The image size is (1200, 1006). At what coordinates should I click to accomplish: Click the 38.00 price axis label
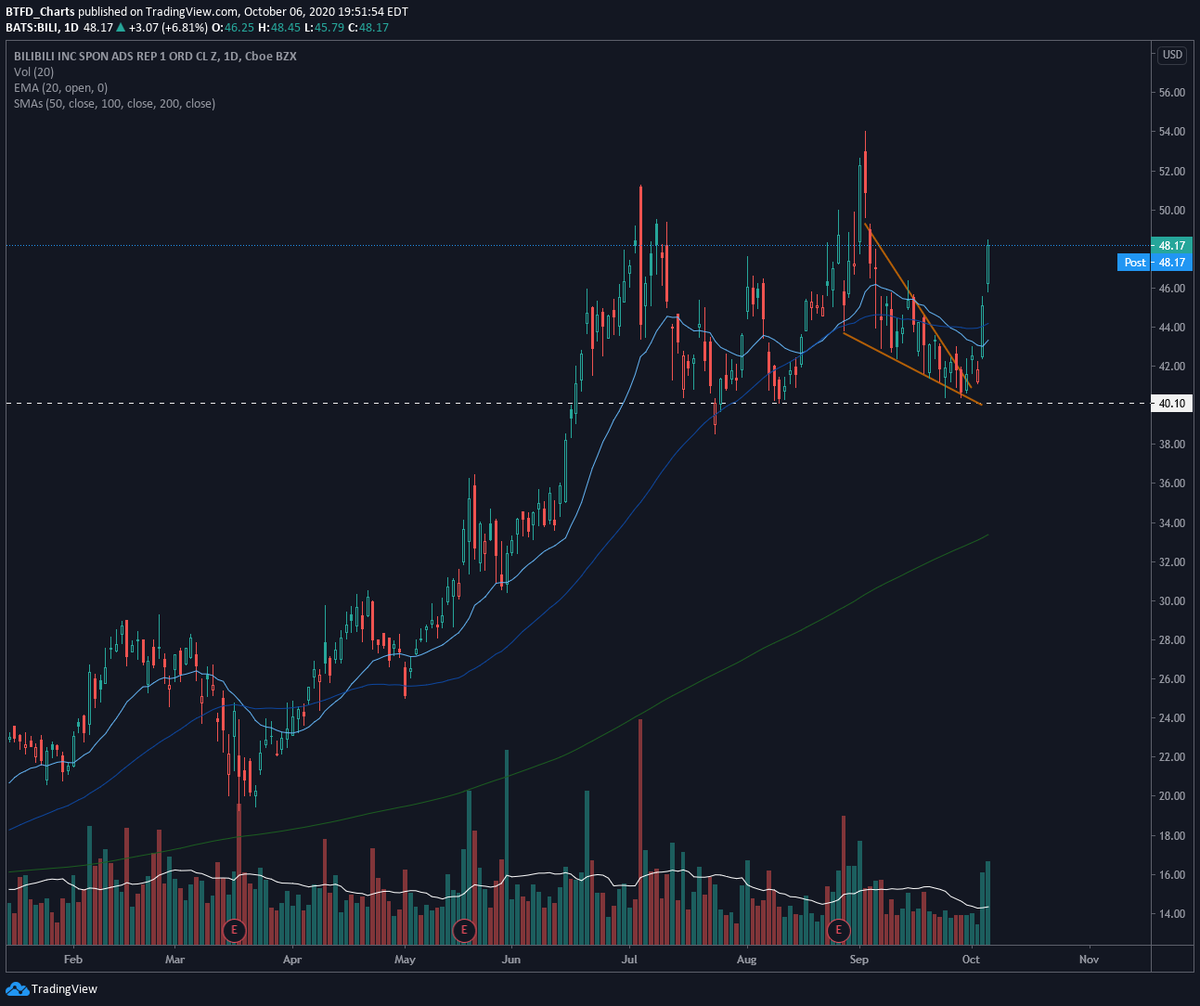coord(1171,445)
